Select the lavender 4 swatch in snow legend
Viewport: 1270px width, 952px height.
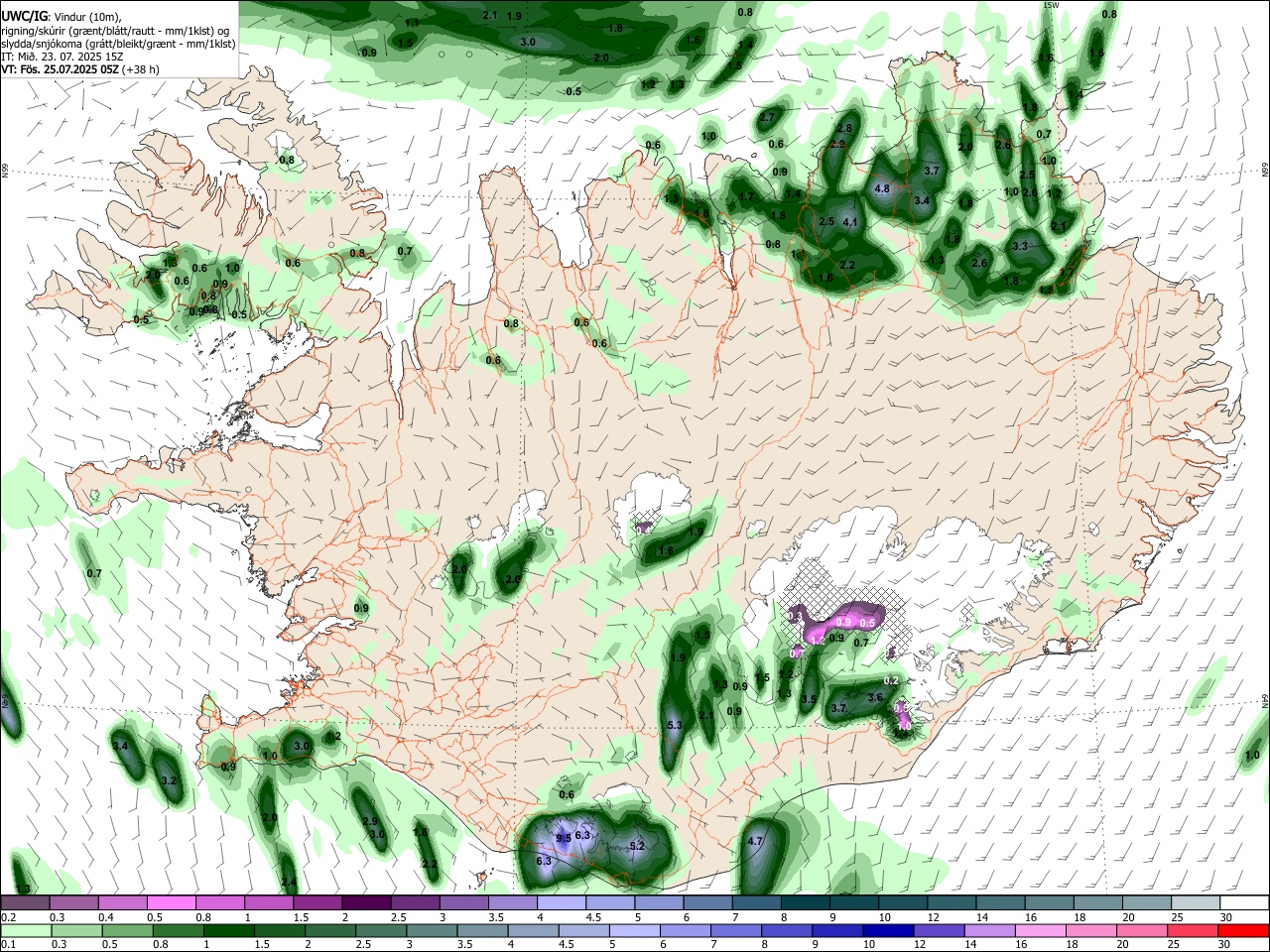coord(562,902)
